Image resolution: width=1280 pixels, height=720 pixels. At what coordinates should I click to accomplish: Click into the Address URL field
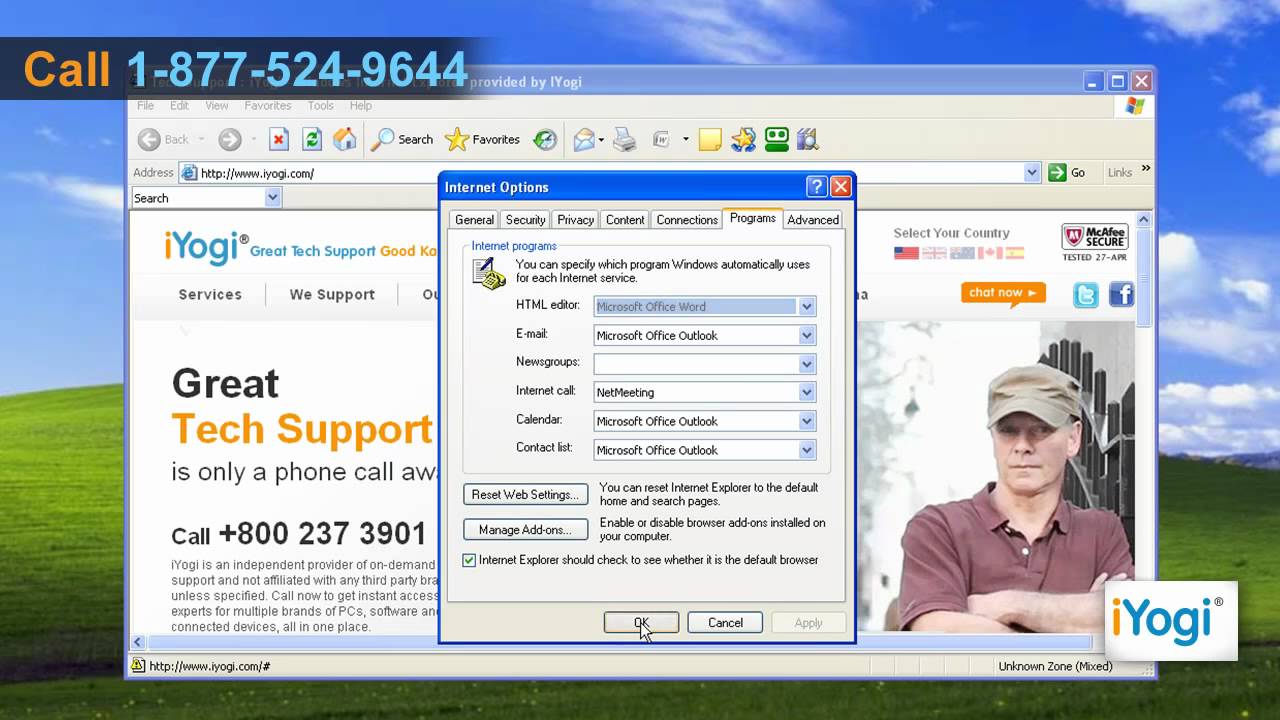(610, 173)
